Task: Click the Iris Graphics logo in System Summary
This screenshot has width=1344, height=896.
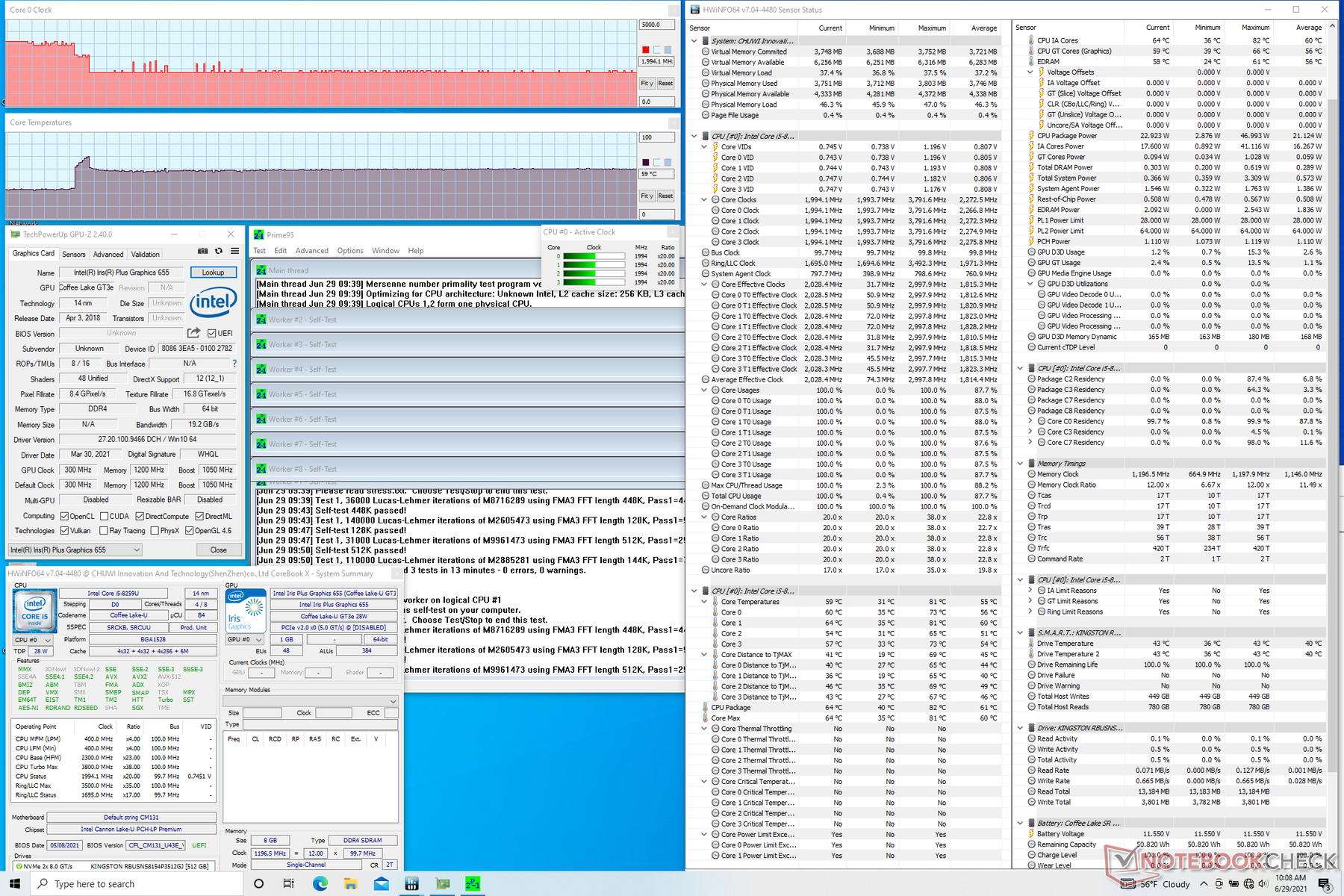Action: pos(246,611)
